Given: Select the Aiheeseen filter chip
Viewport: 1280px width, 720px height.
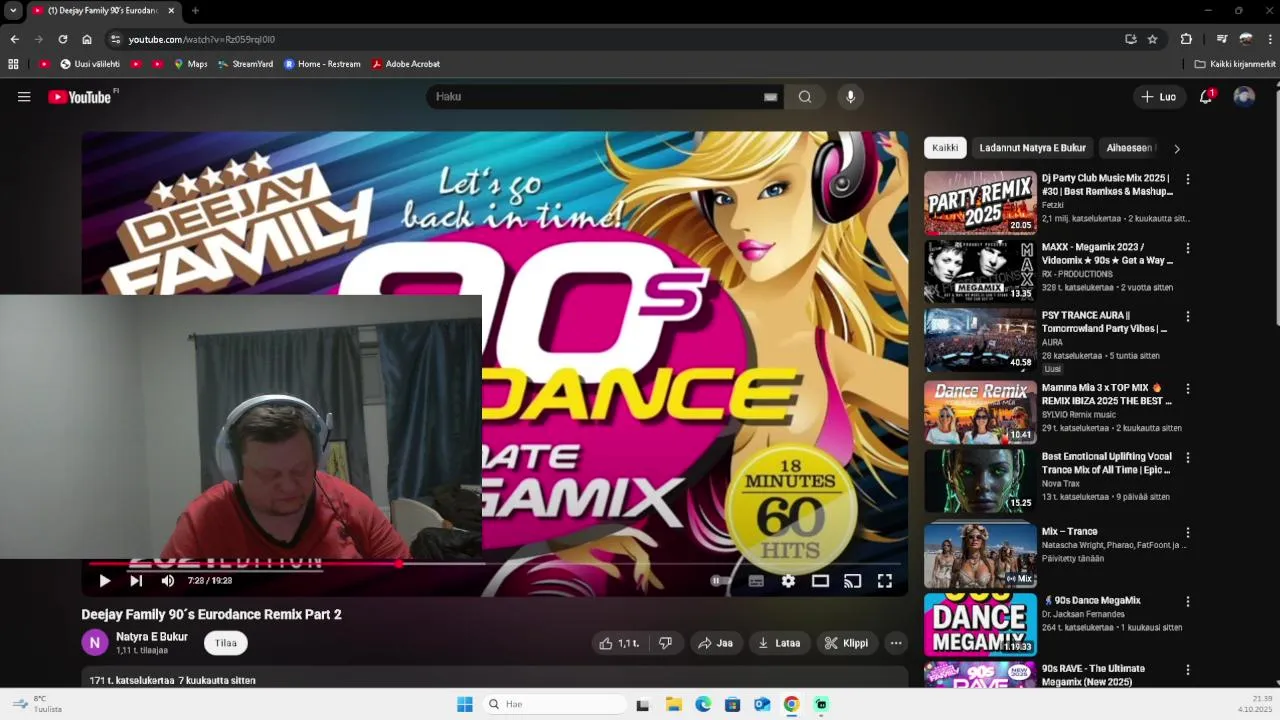Looking at the screenshot, I should (x=1129, y=148).
